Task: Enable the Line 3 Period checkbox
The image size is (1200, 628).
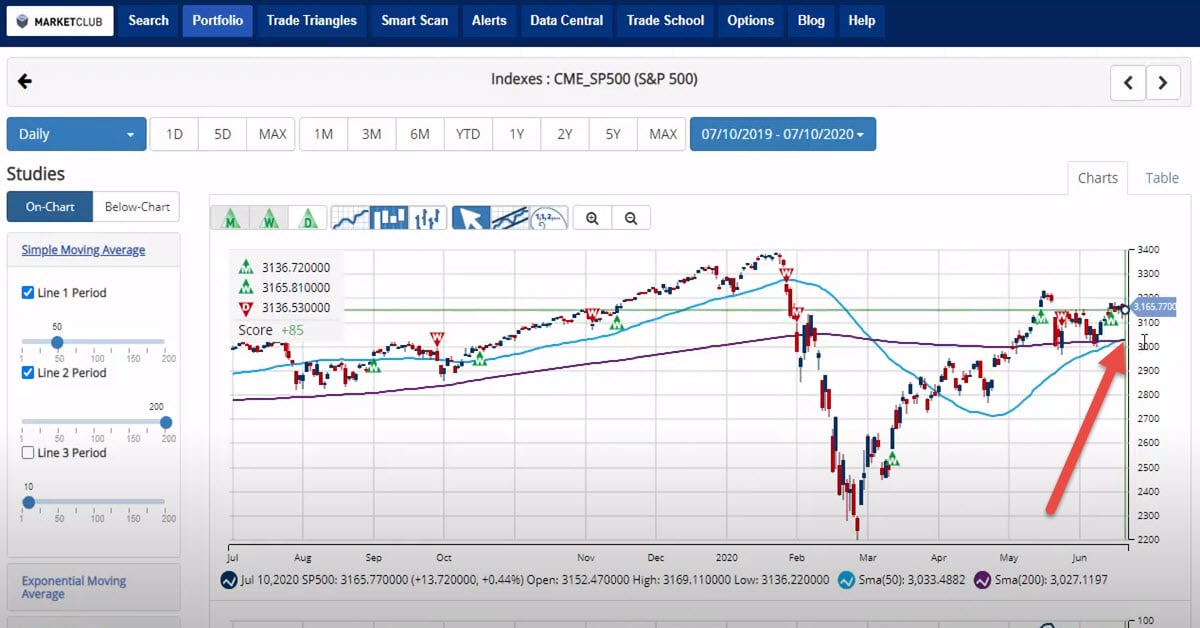Action: tap(28, 453)
